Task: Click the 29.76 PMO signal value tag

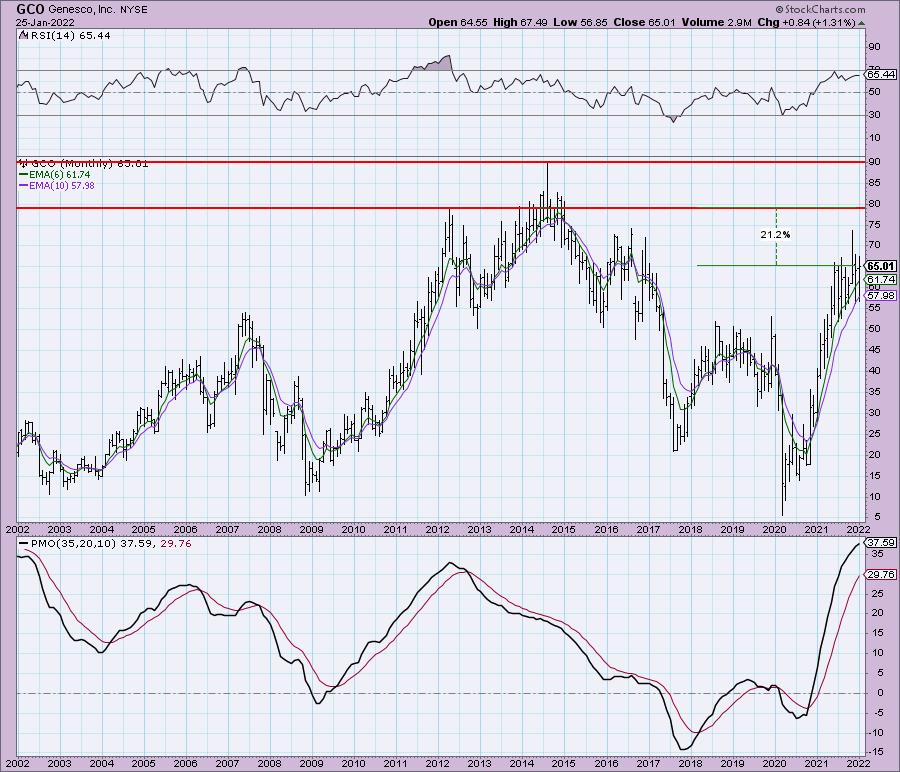Action: point(881,575)
